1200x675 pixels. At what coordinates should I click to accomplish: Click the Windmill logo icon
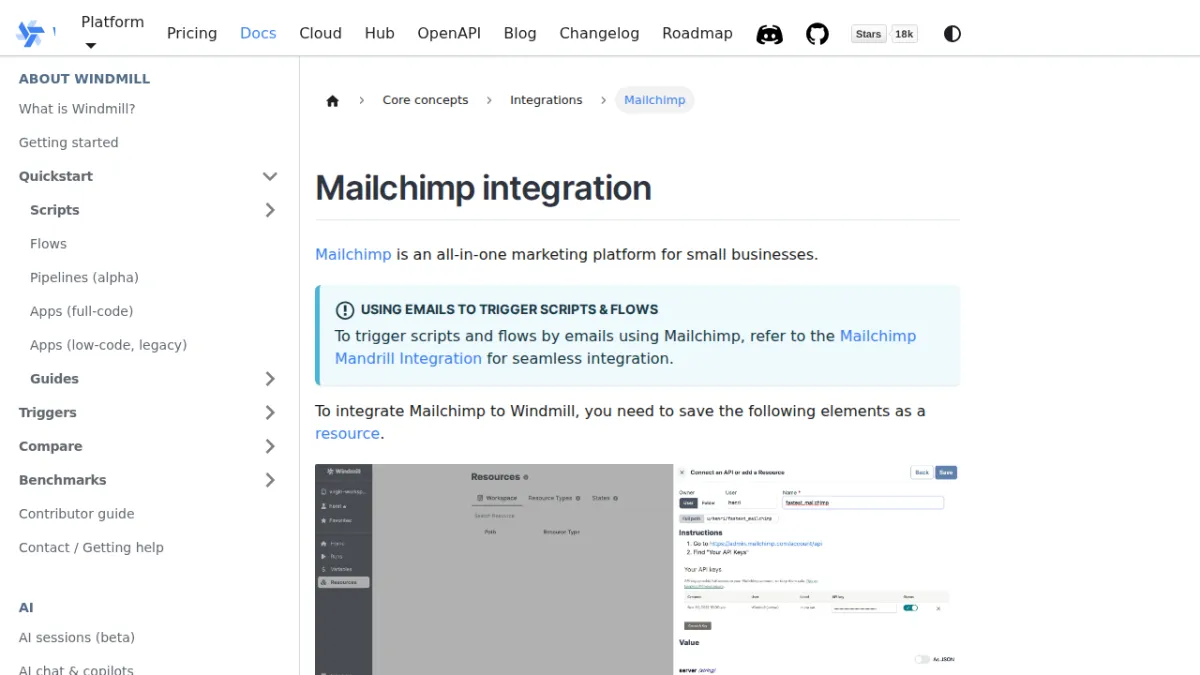[30, 33]
